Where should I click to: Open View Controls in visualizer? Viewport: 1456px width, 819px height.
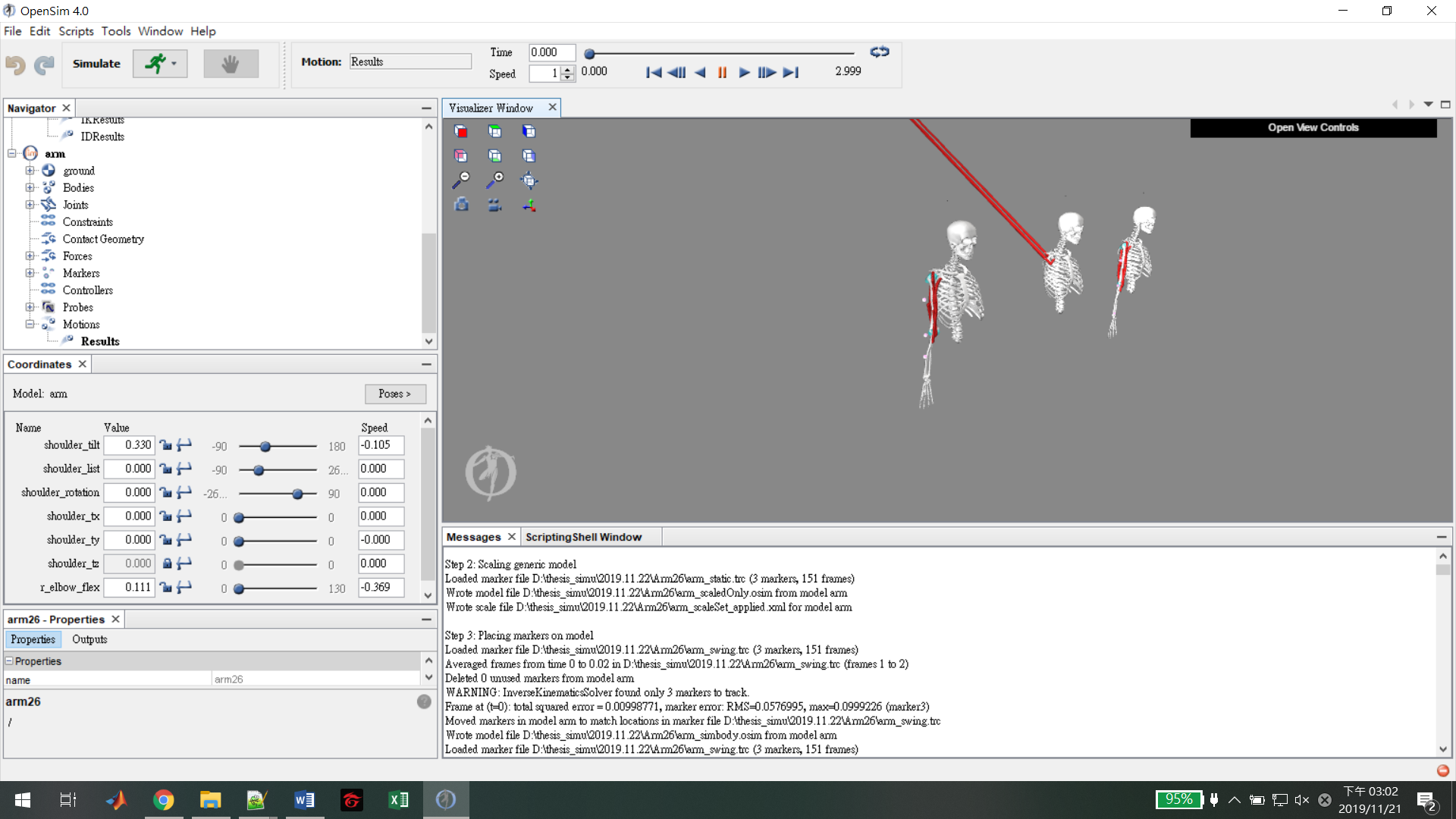1313,127
